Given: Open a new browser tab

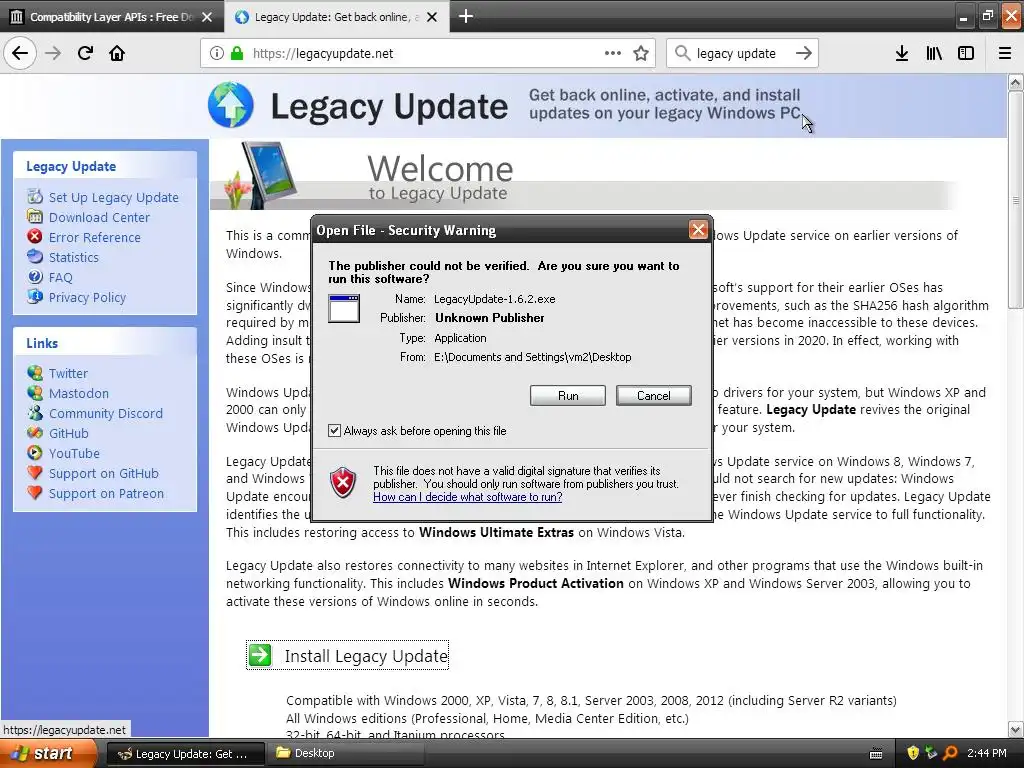Looking at the screenshot, I should tap(466, 16).
